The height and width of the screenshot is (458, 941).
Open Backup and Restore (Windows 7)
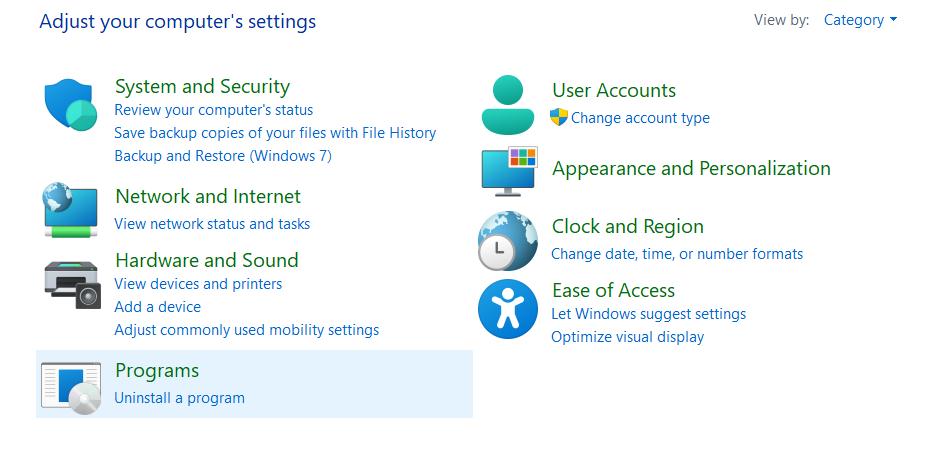pyautogui.click(x=223, y=155)
